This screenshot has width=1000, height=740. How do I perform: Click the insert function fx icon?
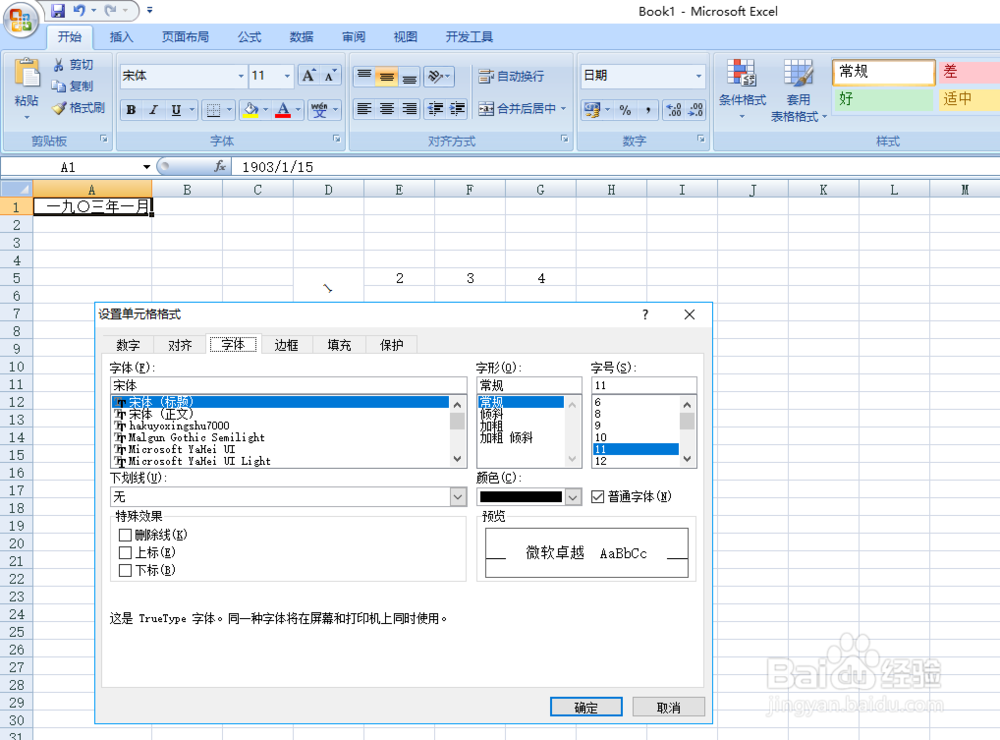tap(220, 166)
